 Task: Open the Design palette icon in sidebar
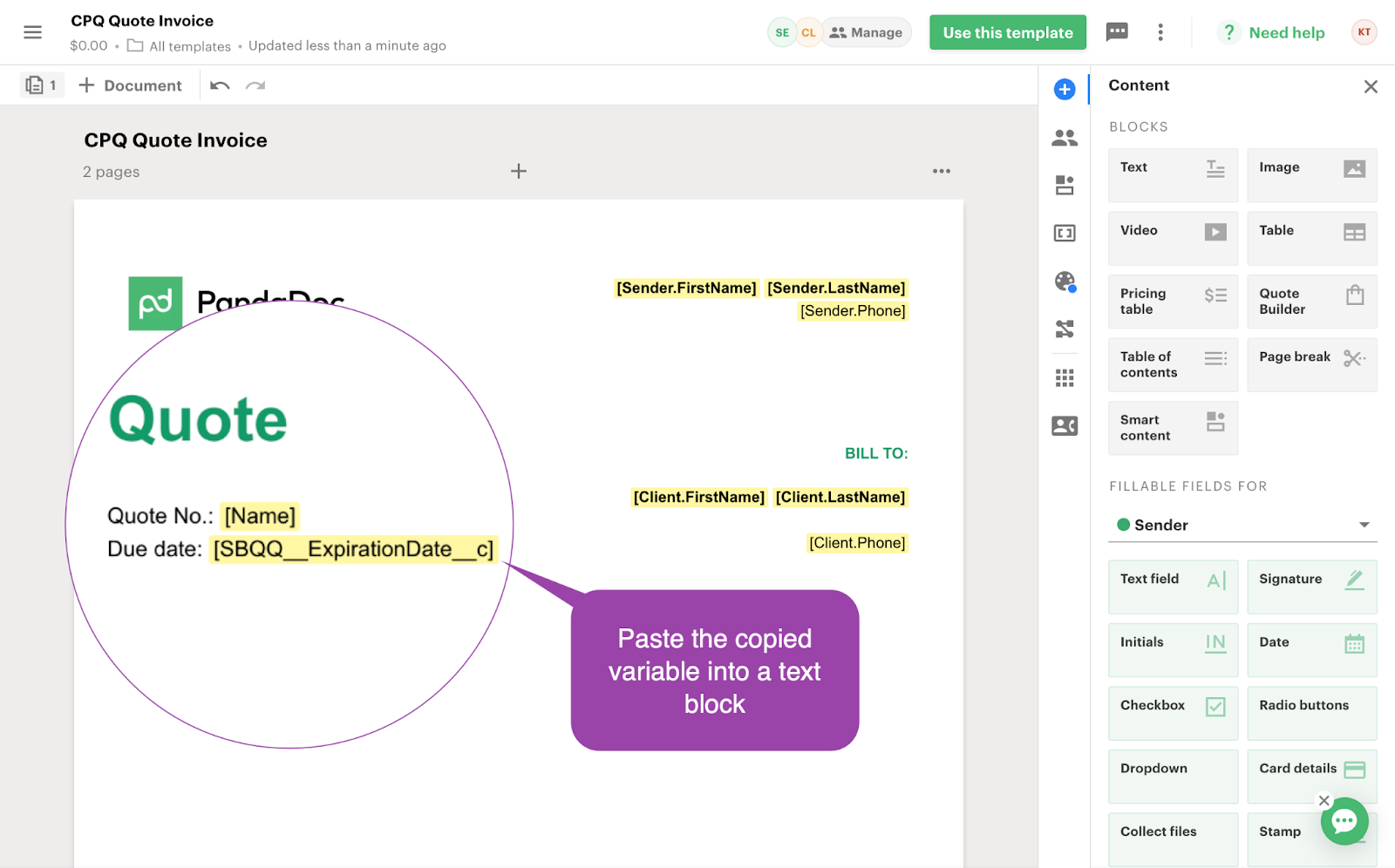pos(1065,281)
